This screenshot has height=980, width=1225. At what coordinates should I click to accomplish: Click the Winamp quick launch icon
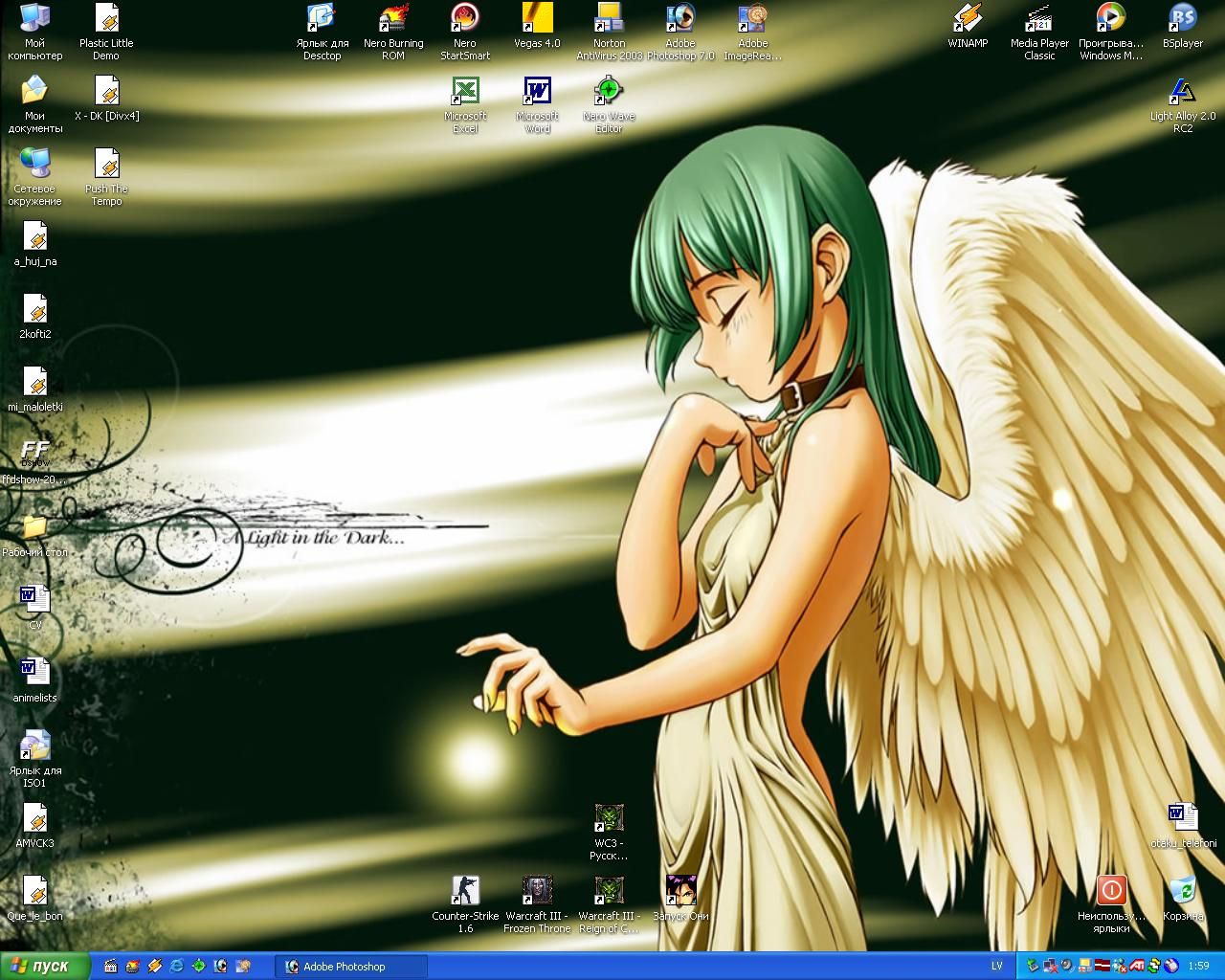tap(154, 967)
